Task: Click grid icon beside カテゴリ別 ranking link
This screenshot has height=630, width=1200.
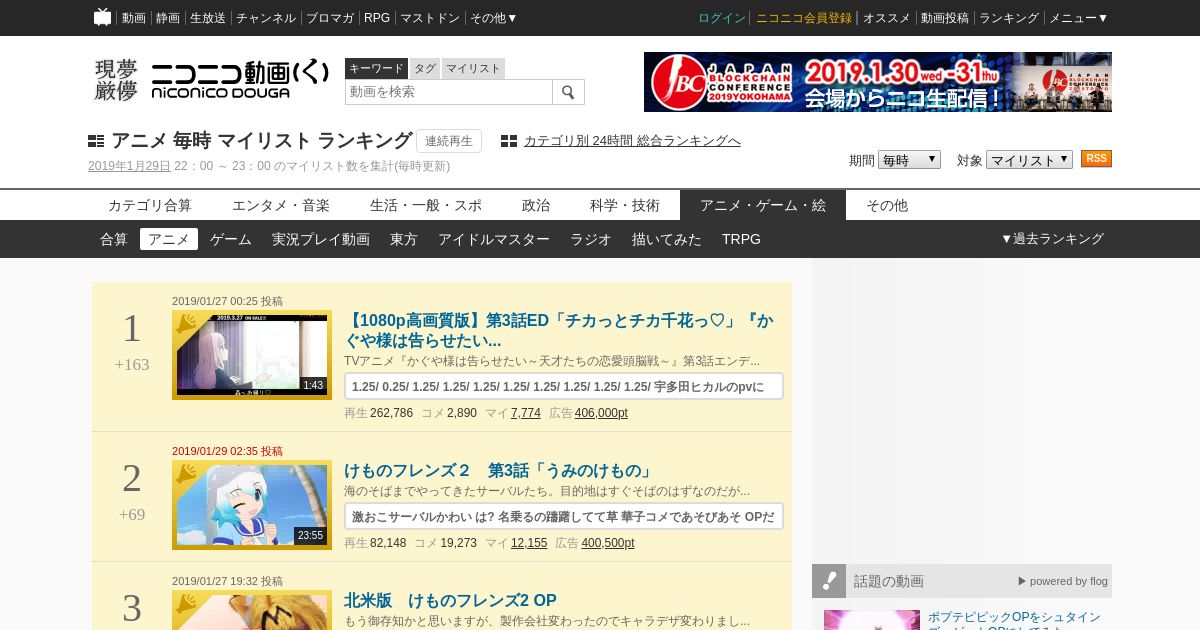Action: point(509,141)
